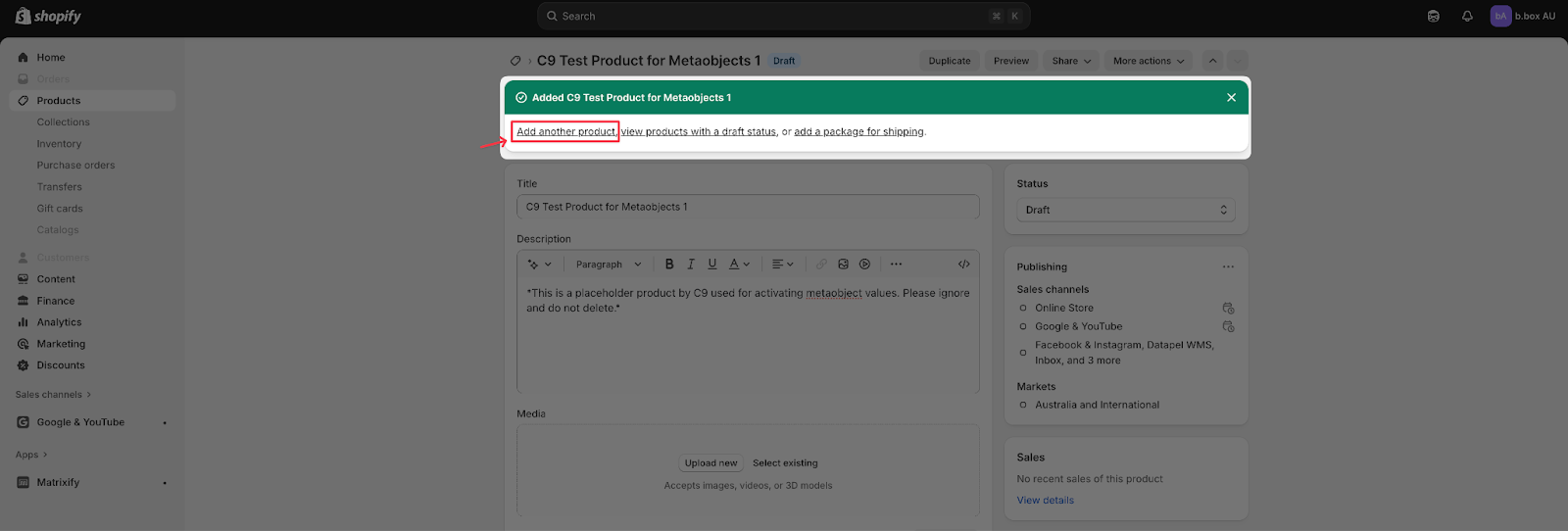
Task: Go to Analytics in sidebar
Action: pyautogui.click(x=59, y=322)
